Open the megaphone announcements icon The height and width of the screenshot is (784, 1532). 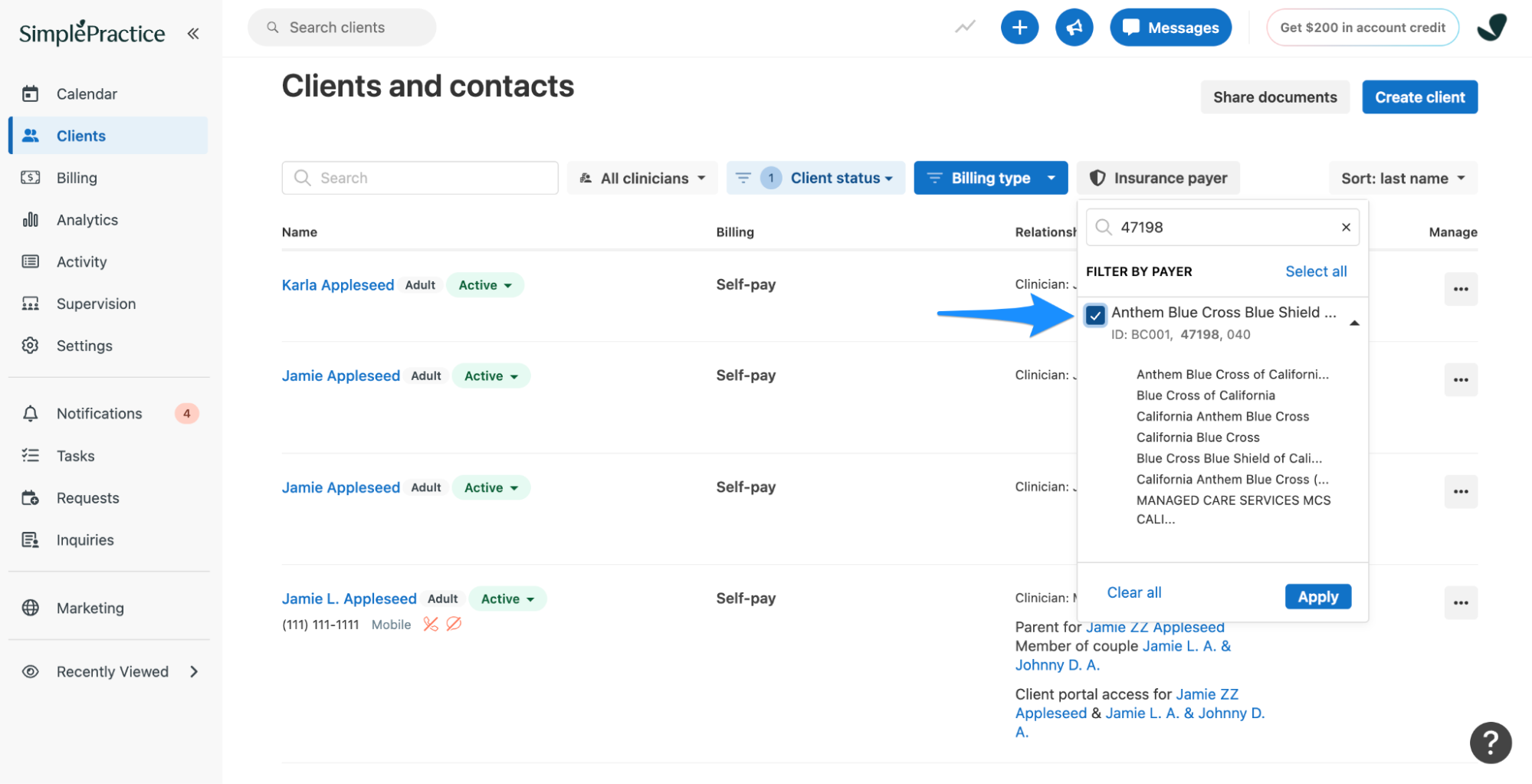coord(1074,28)
